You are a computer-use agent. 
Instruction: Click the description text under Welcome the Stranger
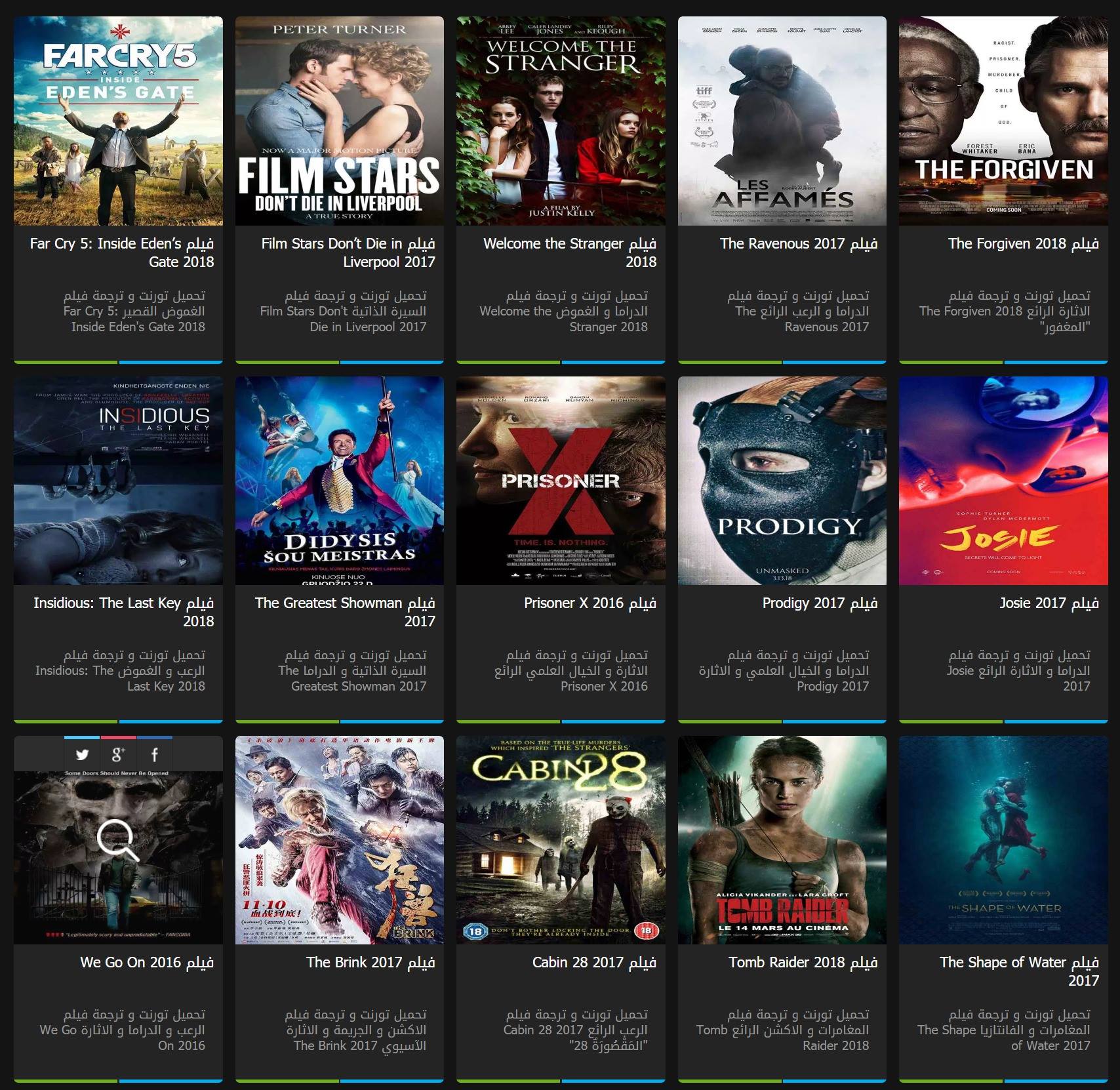(563, 312)
